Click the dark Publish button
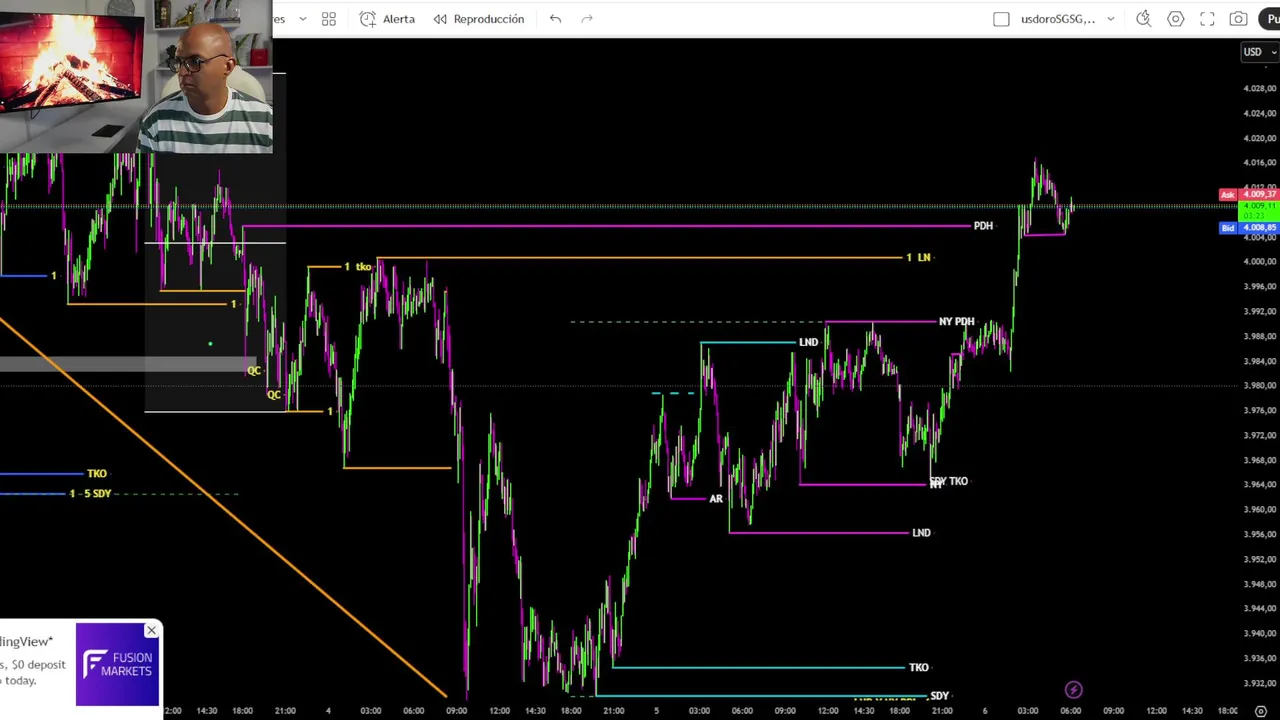The height and width of the screenshot is (720, 1280). coord(1270,19)
